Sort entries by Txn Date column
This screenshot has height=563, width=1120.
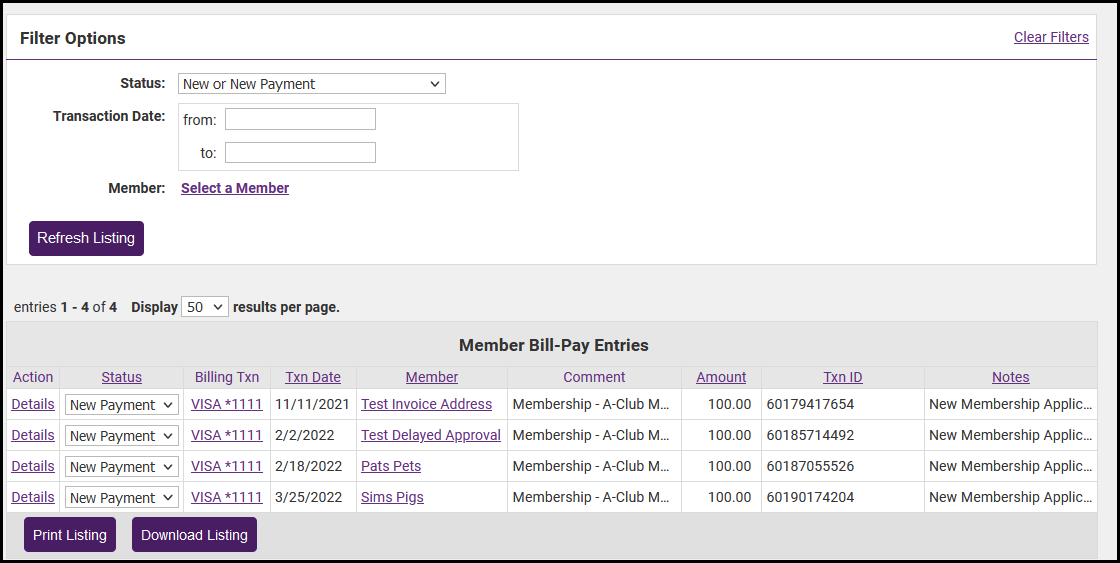(313, 377)
